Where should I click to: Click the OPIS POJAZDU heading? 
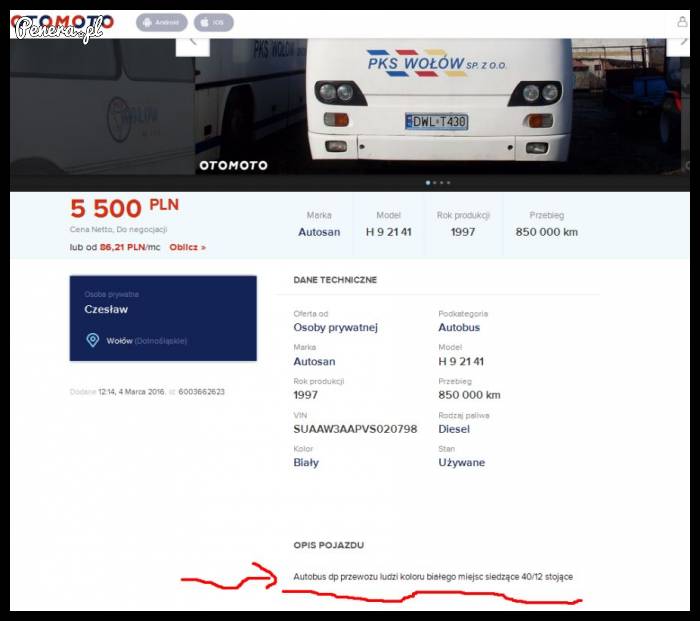(329, 546)
